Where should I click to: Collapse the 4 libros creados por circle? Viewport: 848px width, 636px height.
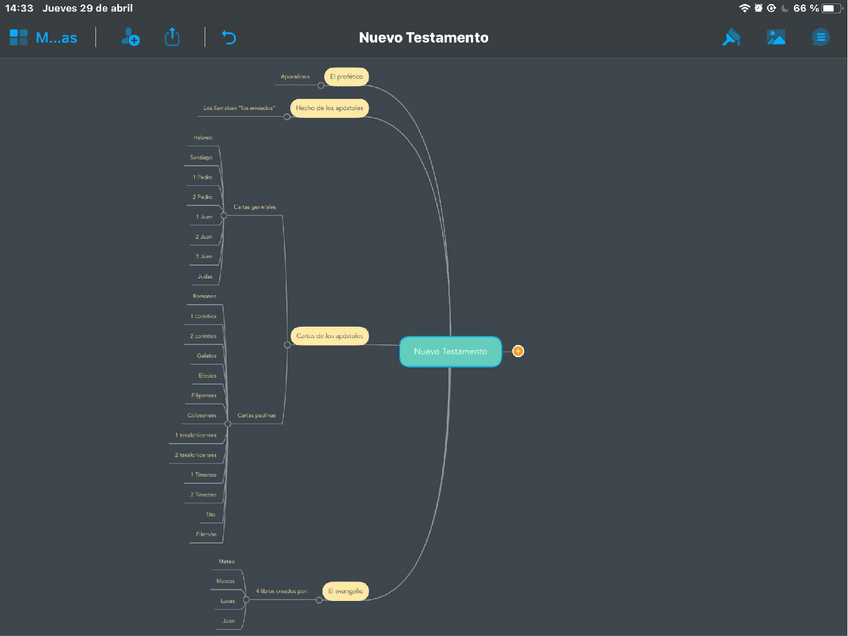(x=247, y=599)
